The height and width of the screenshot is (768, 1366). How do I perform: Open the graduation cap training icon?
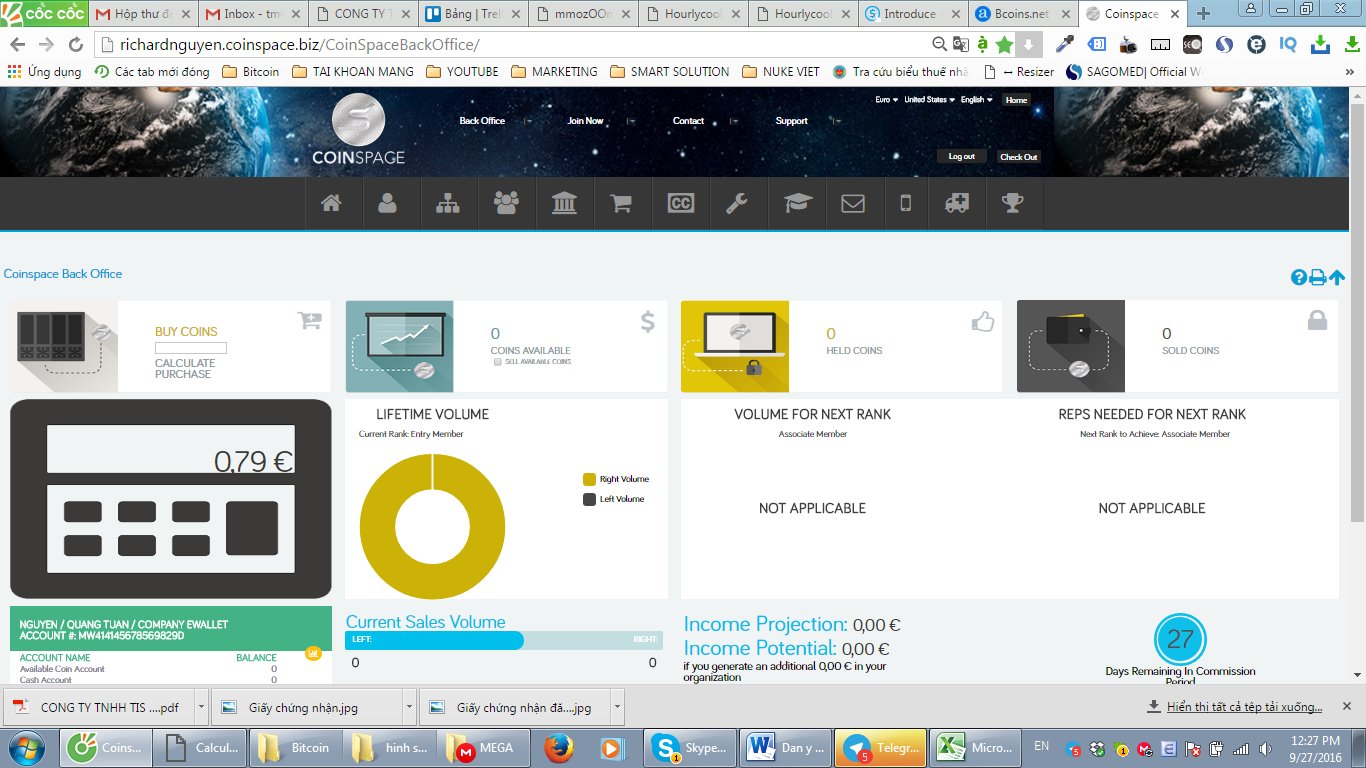click(798, 204)
